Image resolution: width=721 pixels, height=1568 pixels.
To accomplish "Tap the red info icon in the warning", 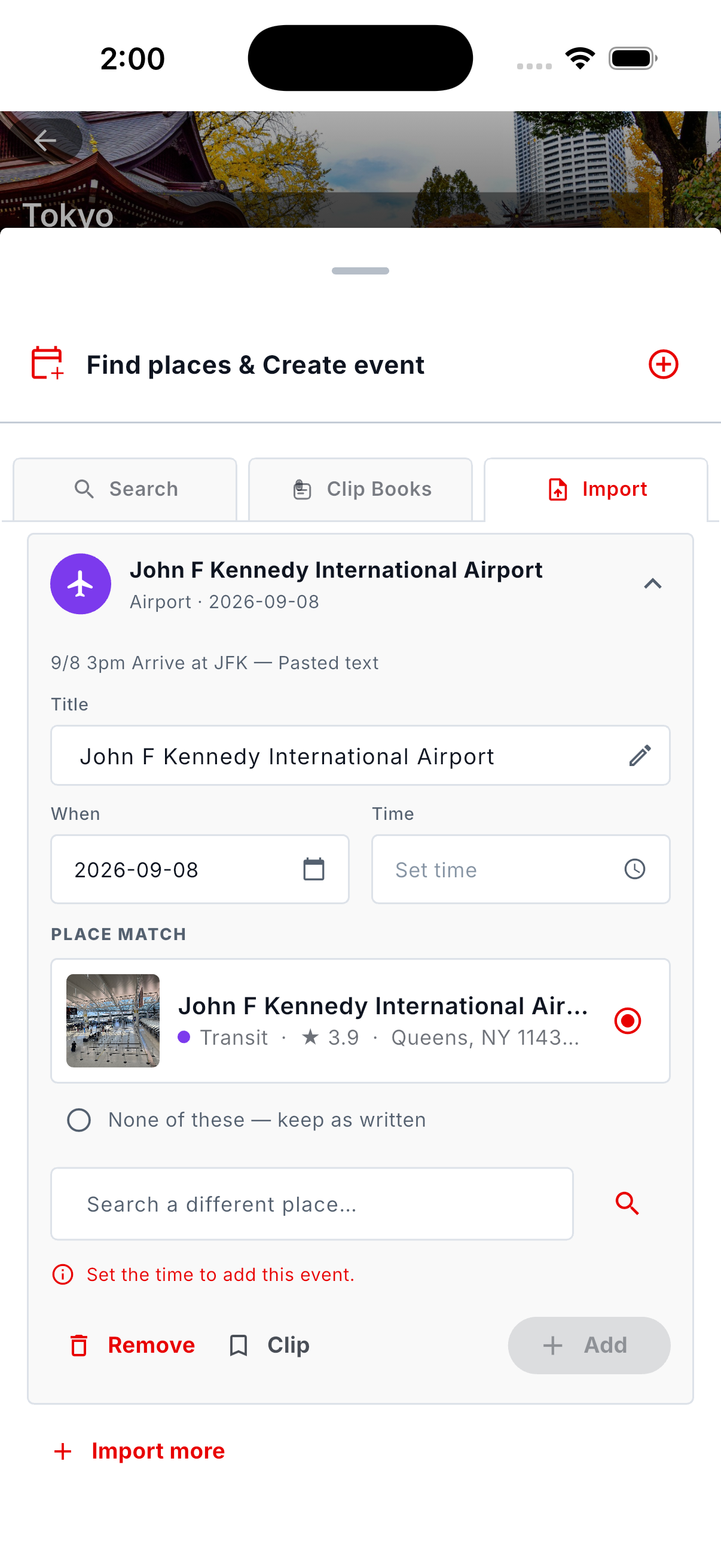I will point(63,1274).
